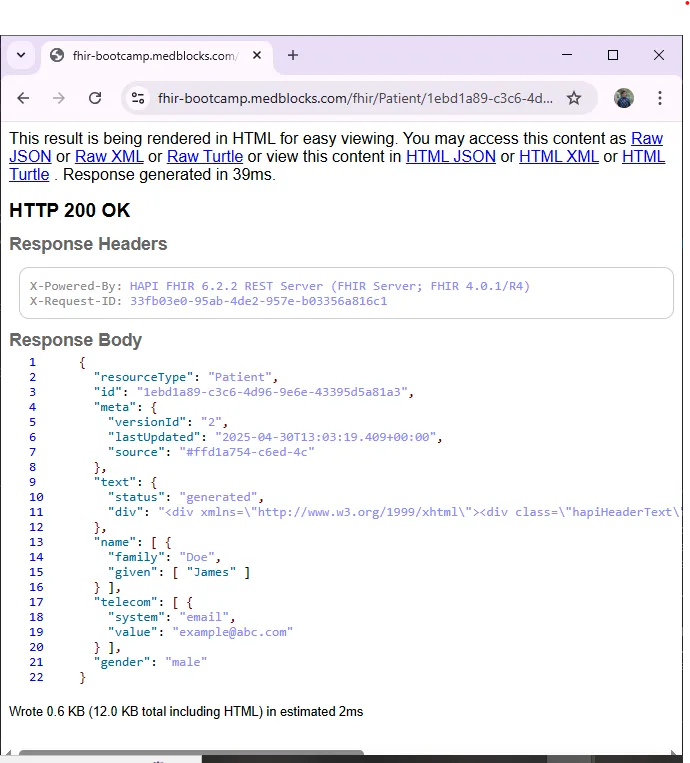View content as HTML XML
Screen dimensions: 690x763
559,157
